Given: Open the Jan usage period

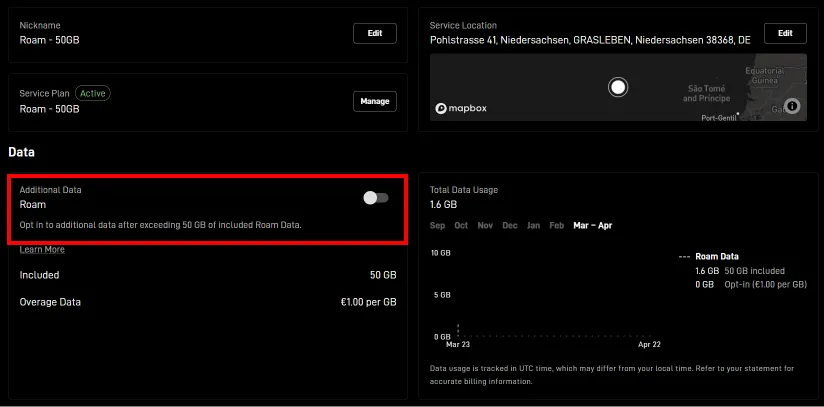Looking at the screenshot, I should coord(533,226).
